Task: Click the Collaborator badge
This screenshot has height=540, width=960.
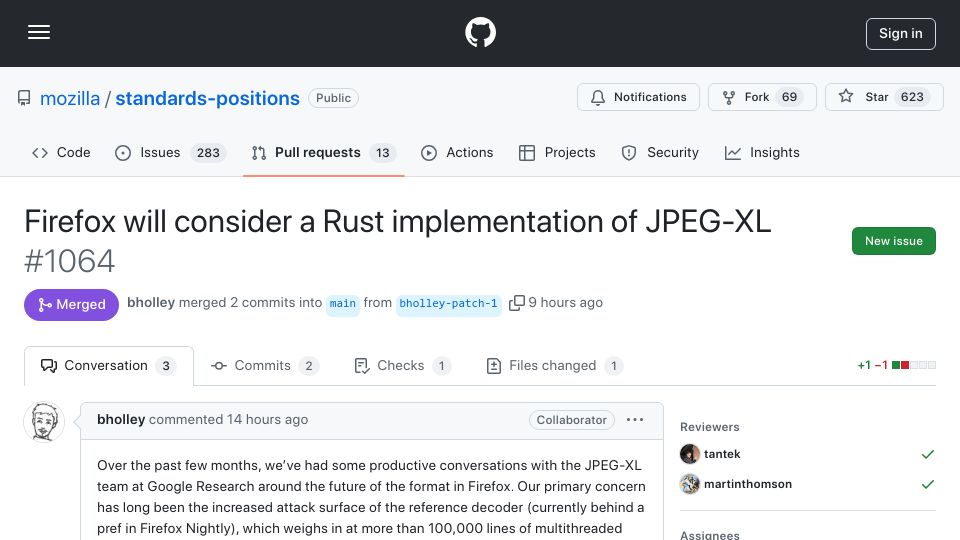Action: [x=571, y=420]
